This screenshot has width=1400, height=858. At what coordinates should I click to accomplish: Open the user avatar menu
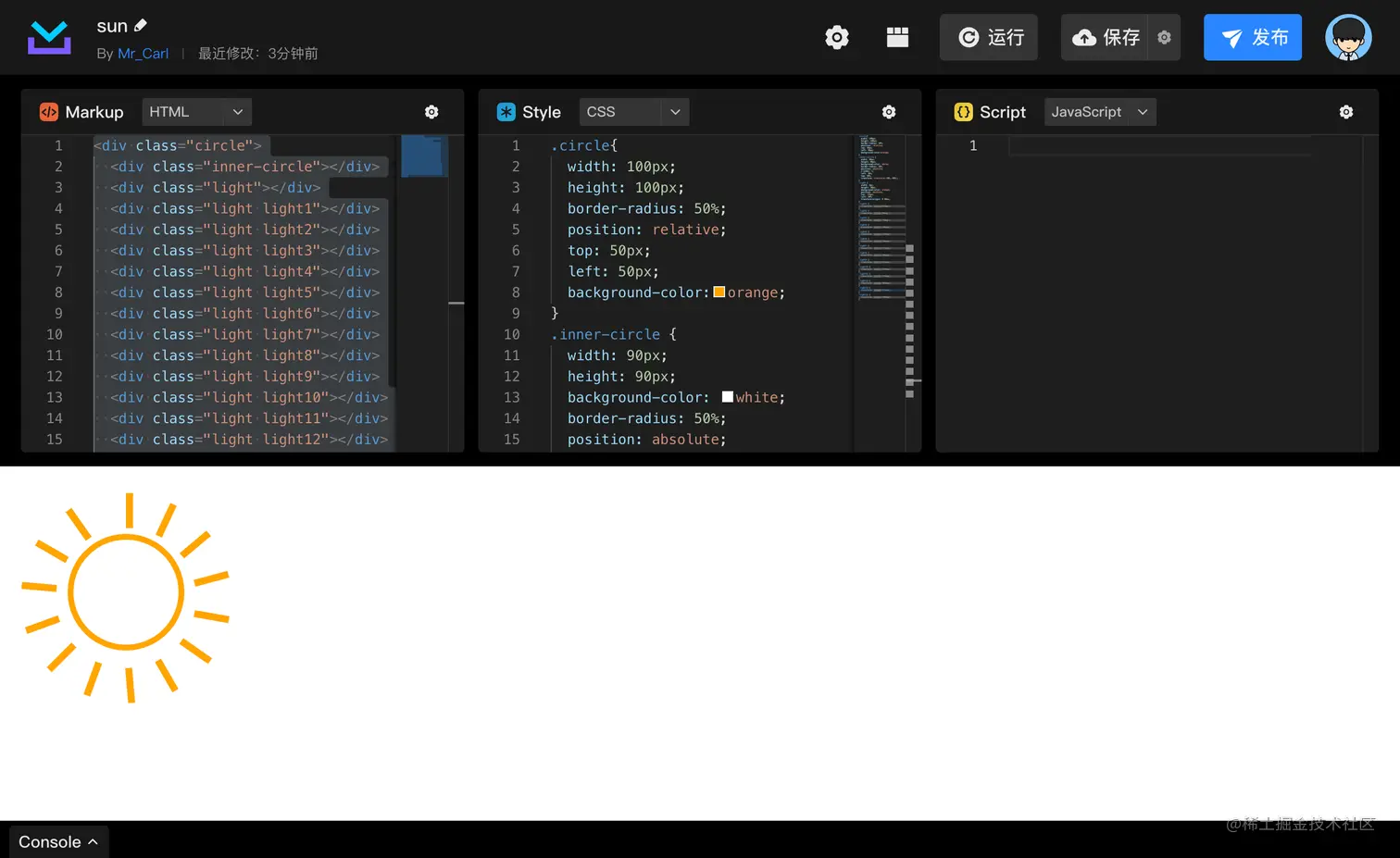click(x=1348, y=37)
